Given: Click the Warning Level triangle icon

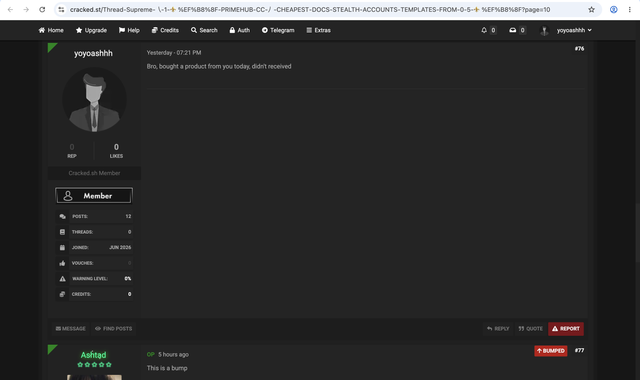Looking at the screenshot, I should tap(62, 279).
